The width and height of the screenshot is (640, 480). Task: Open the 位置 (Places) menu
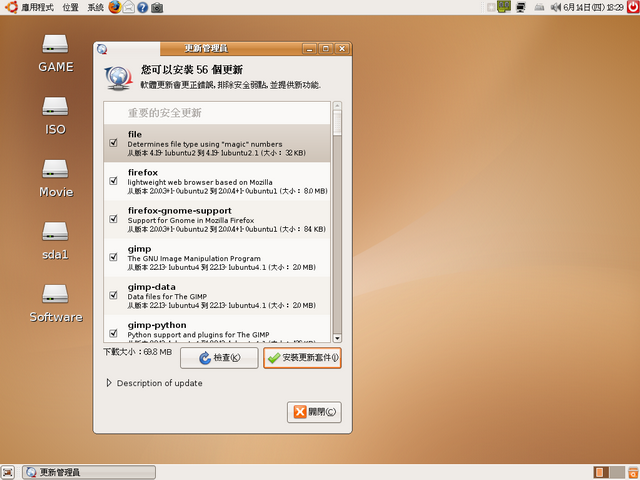(70, 7)
